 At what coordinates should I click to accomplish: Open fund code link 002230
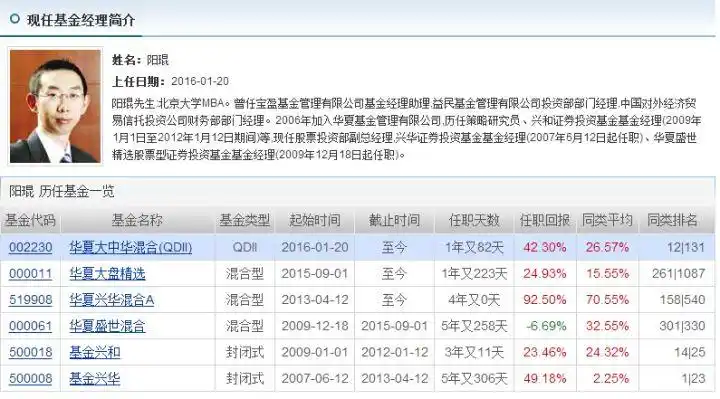(x=30, y=247)
